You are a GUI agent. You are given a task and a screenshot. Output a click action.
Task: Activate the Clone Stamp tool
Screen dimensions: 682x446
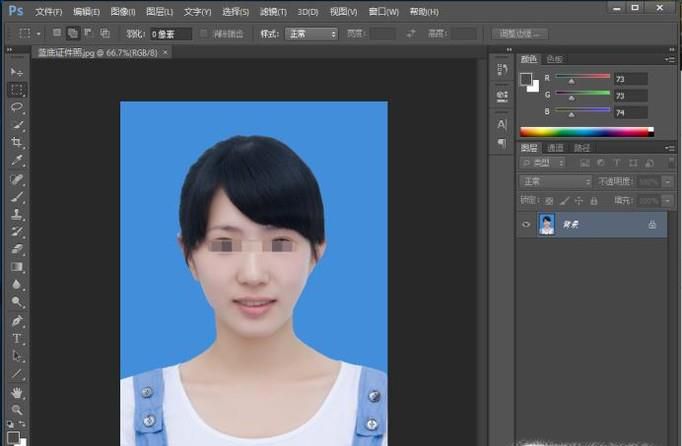click(x=17, y=214)
